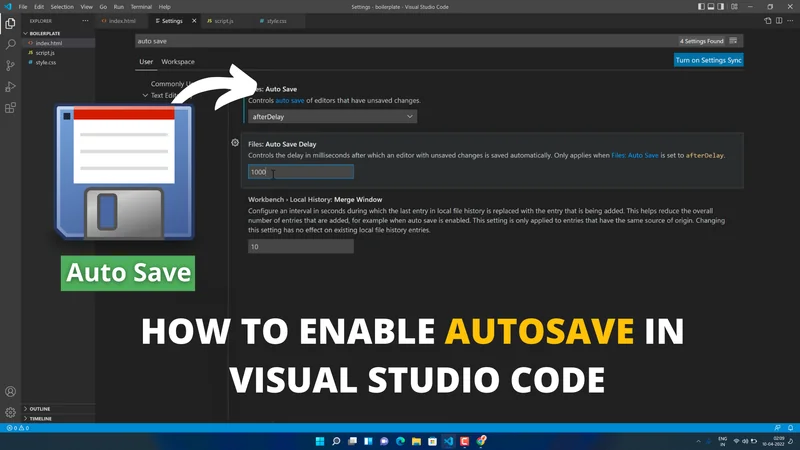Select style.css in the Explorer tree
The height and width of the screenshot is (450, 800).
[46, 62]
